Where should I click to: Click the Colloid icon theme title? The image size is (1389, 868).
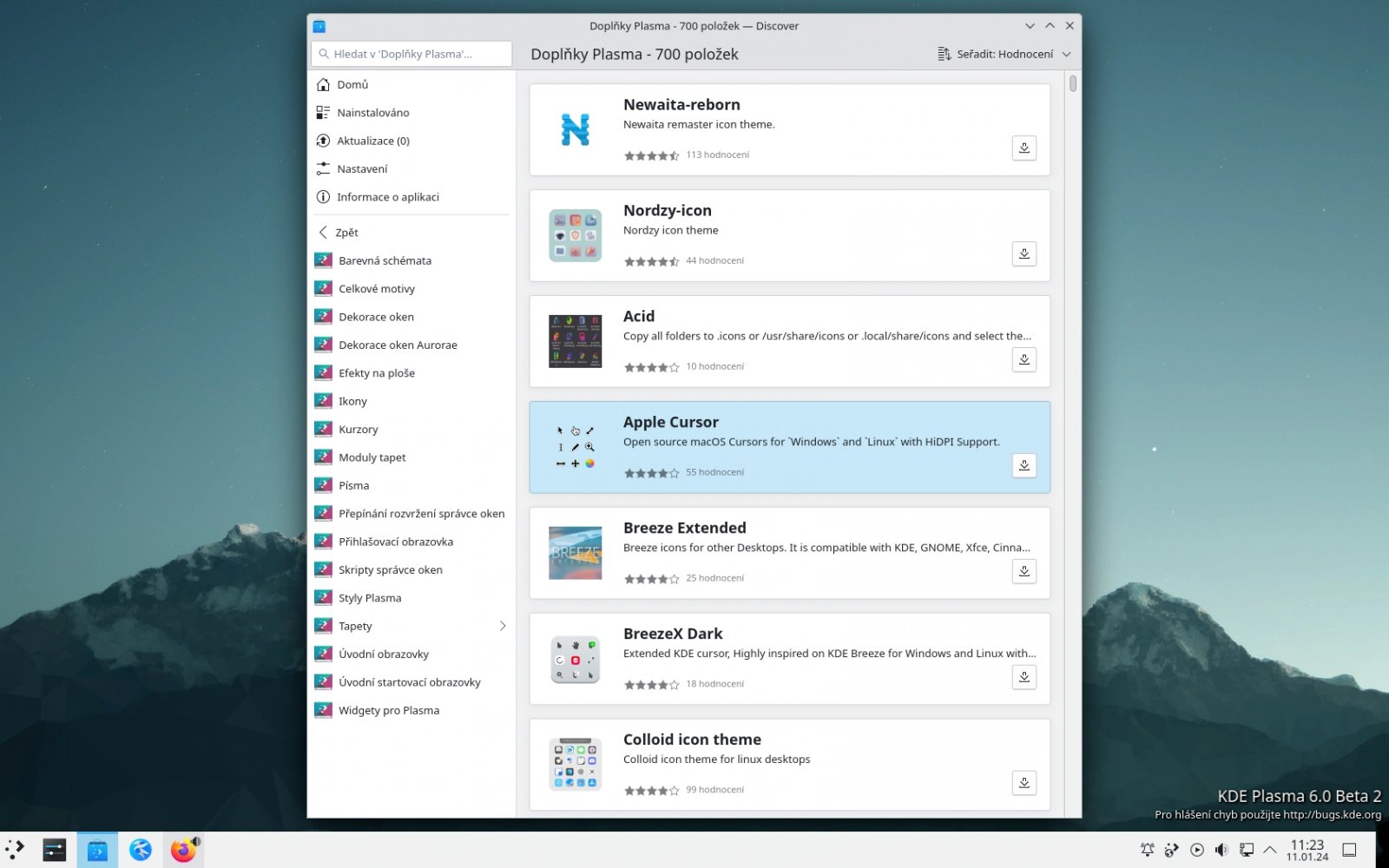point(692,740)
